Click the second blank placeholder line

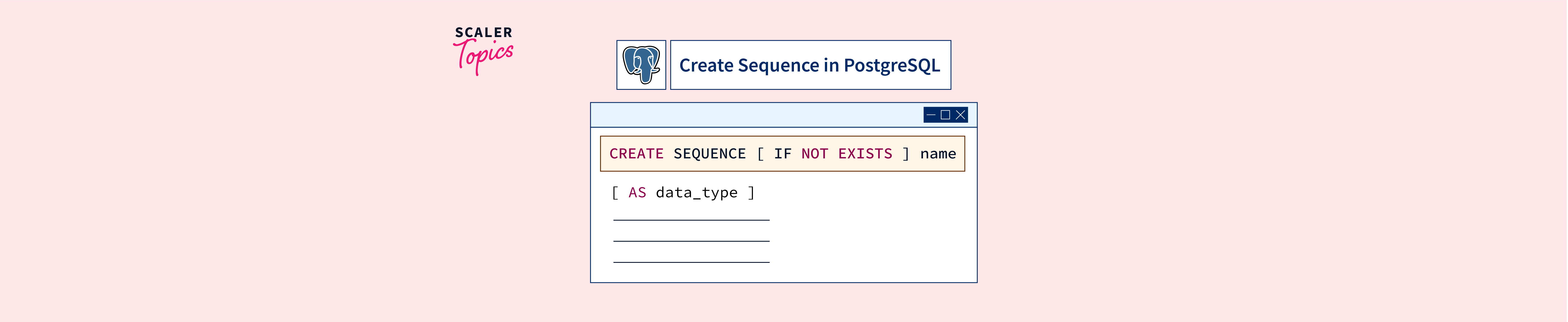coord(692,241)
